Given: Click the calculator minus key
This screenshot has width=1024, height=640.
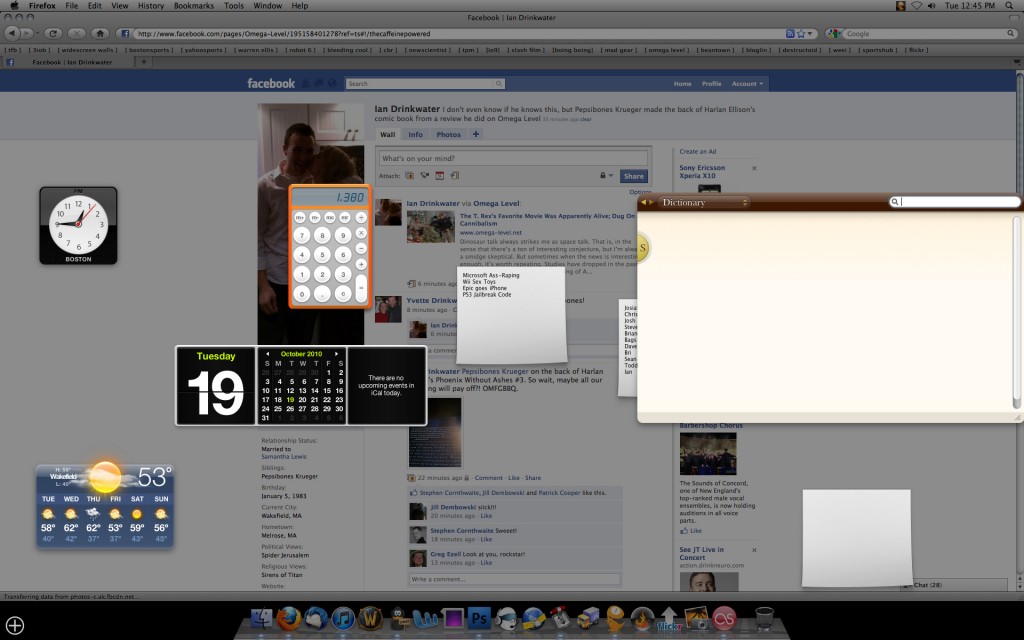Looking at the screenshot, I should click(361, 249).
